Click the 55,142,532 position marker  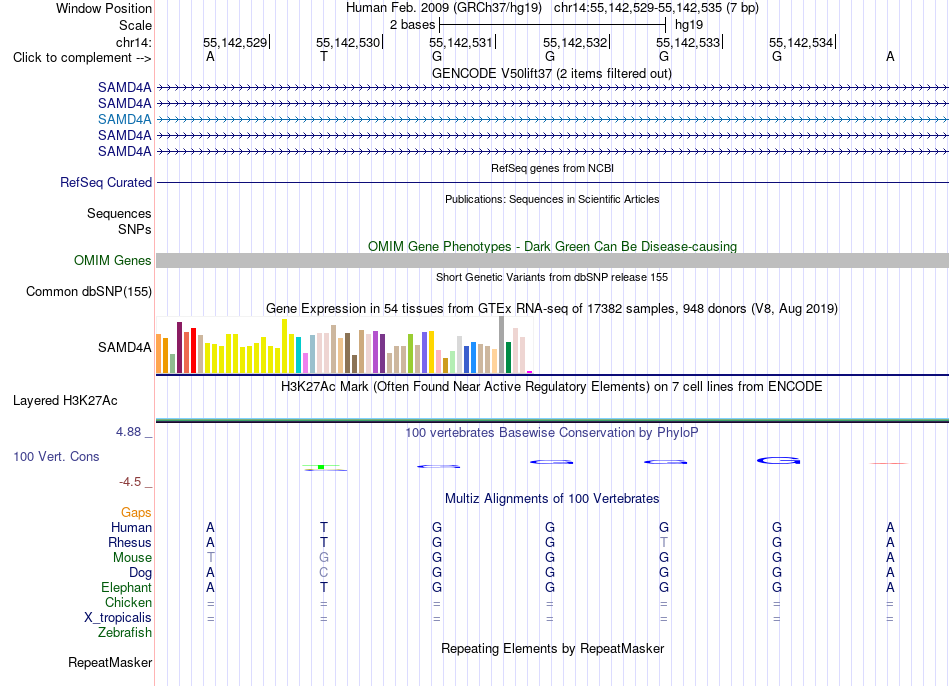[575, 42]
